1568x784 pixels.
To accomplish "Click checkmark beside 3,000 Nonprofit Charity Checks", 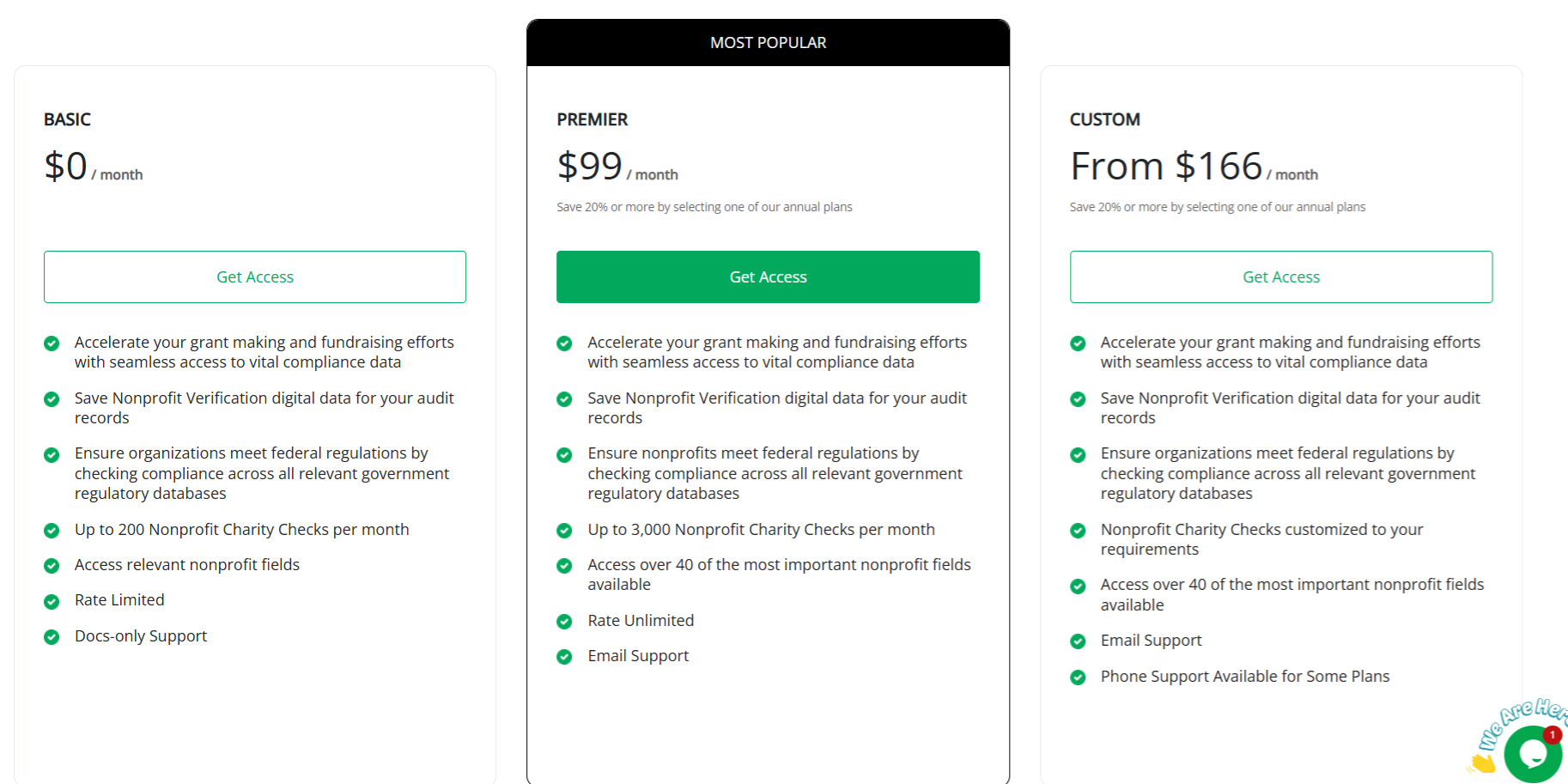I will tap(564, 530).
